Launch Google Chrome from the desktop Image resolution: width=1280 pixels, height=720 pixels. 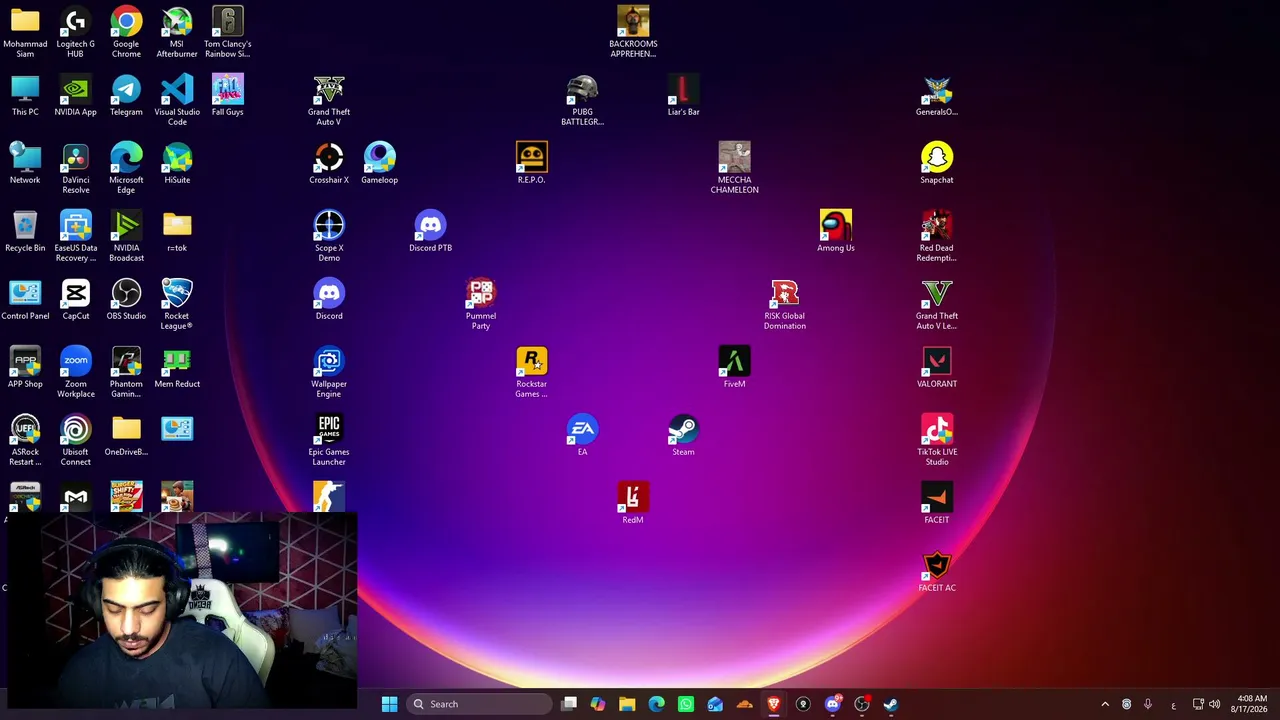click(126, 31)
